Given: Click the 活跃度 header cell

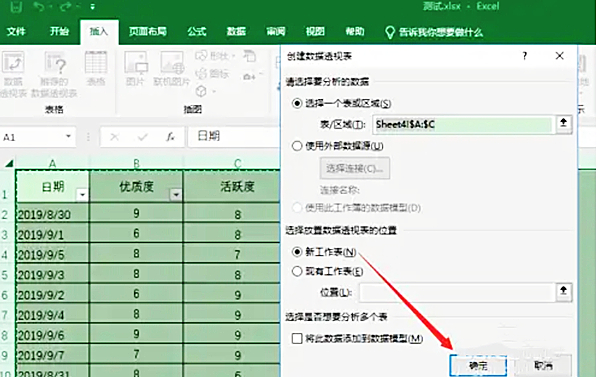Looking at the screenshot, I should click(x=232, y=186).
